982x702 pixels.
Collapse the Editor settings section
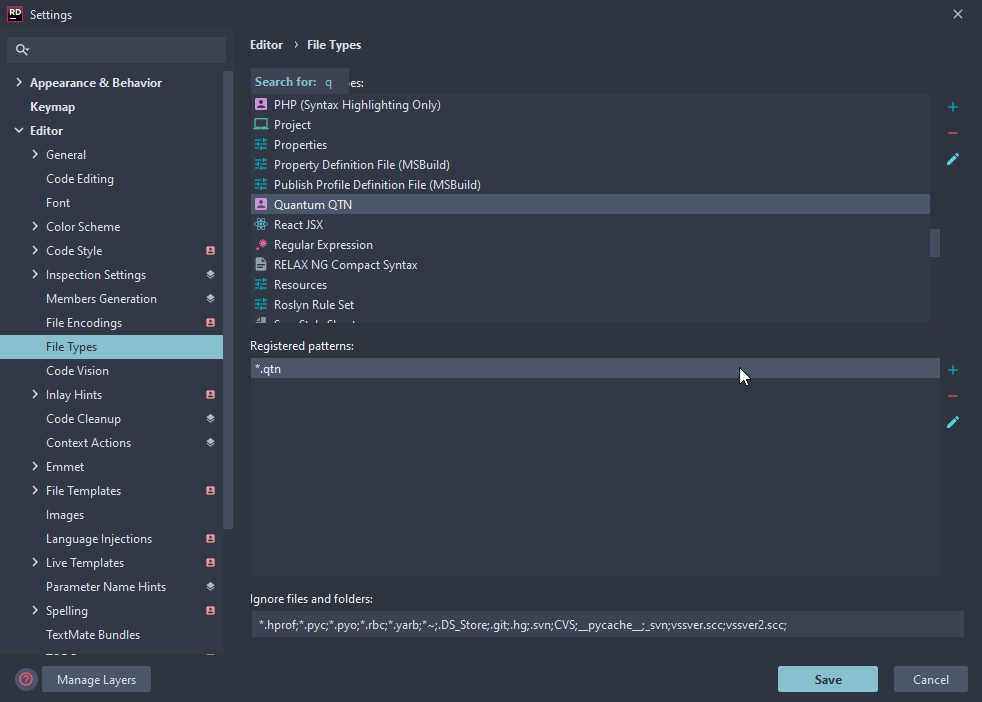(x=19, y=131)
